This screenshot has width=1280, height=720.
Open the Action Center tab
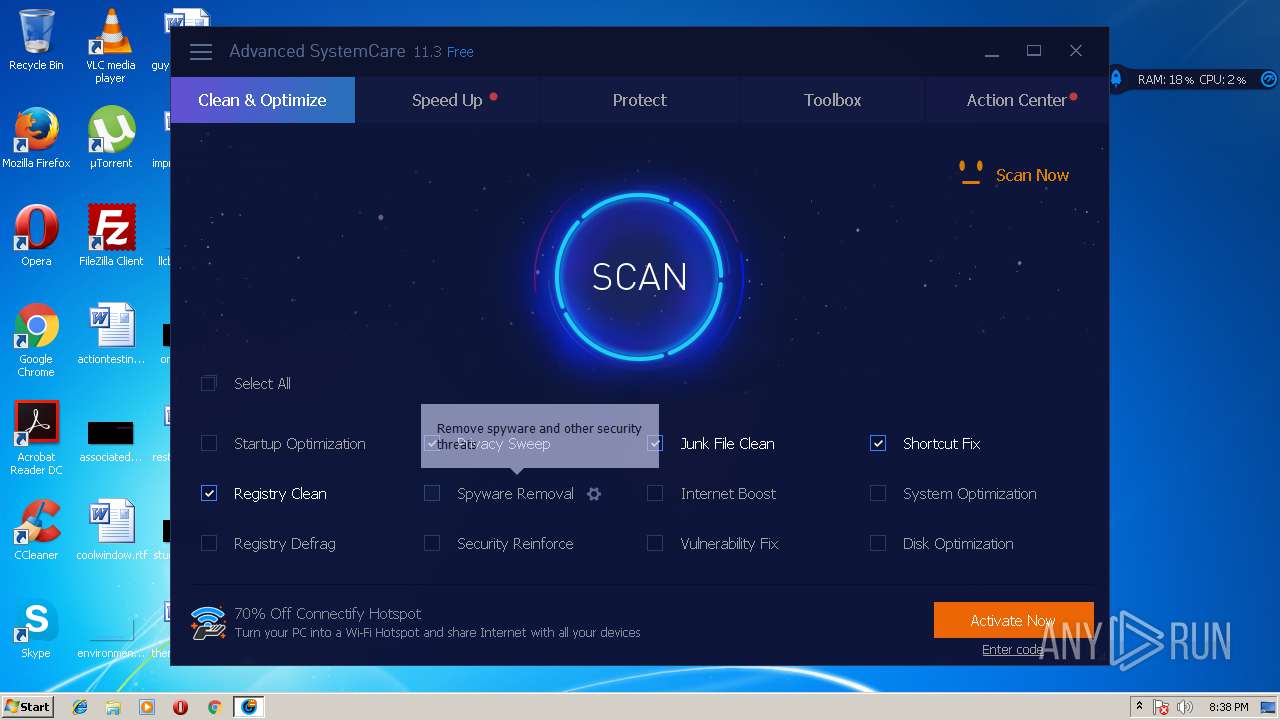point(1017,100)
